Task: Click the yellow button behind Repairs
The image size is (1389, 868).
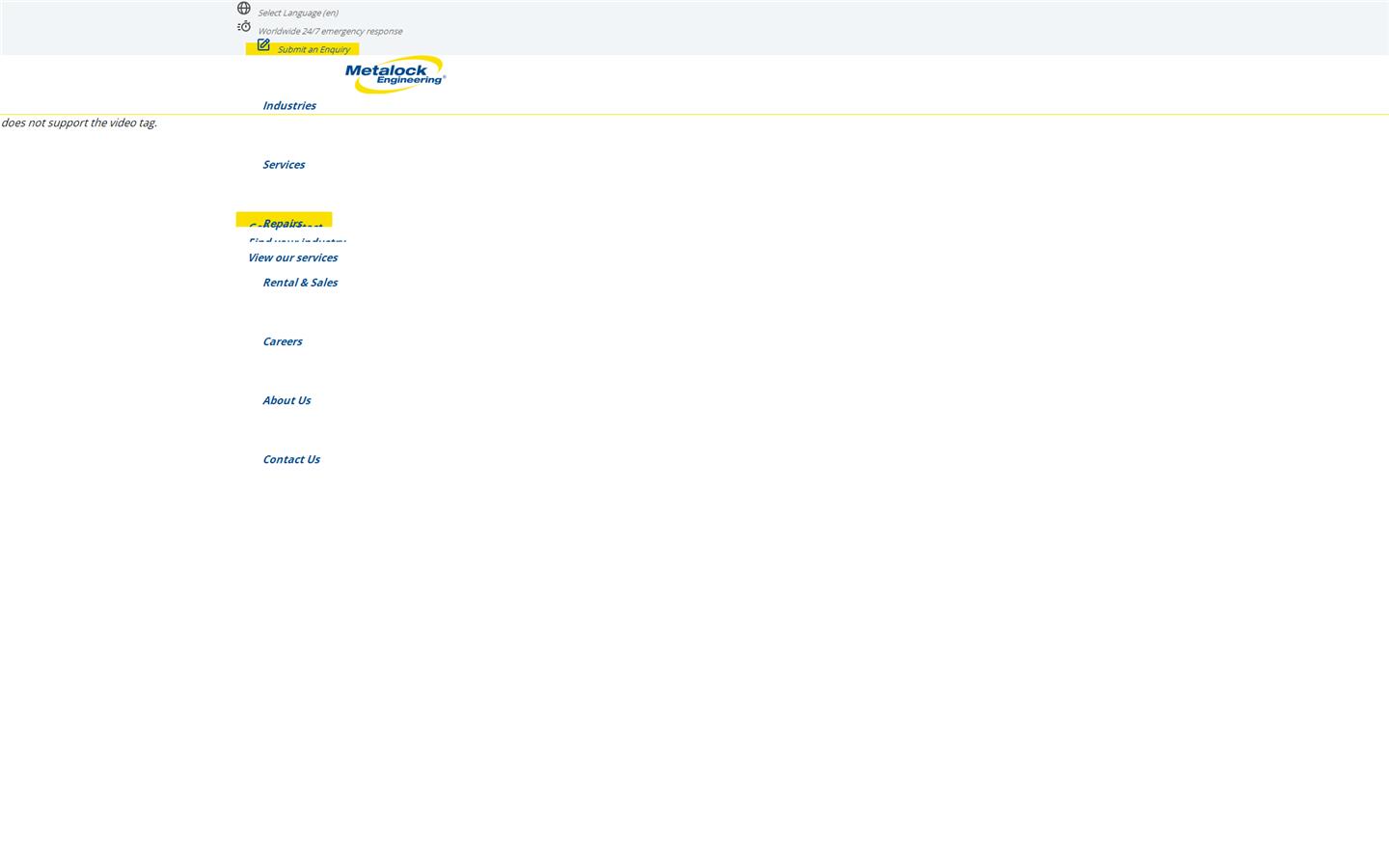Action: click(x=318, y=218)
